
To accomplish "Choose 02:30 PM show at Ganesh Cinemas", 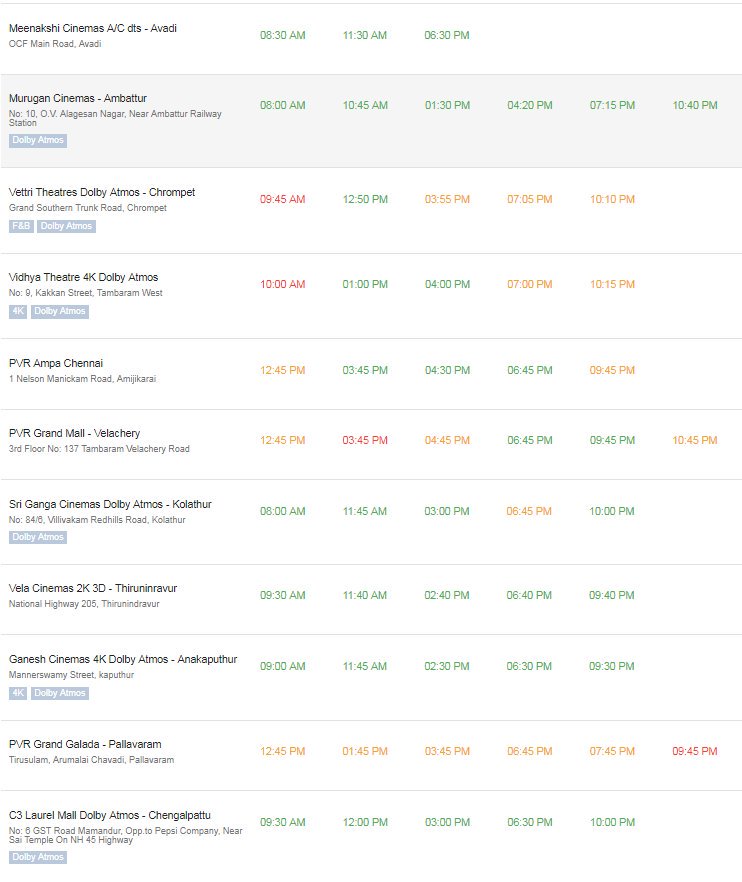I will pos(447,666).
